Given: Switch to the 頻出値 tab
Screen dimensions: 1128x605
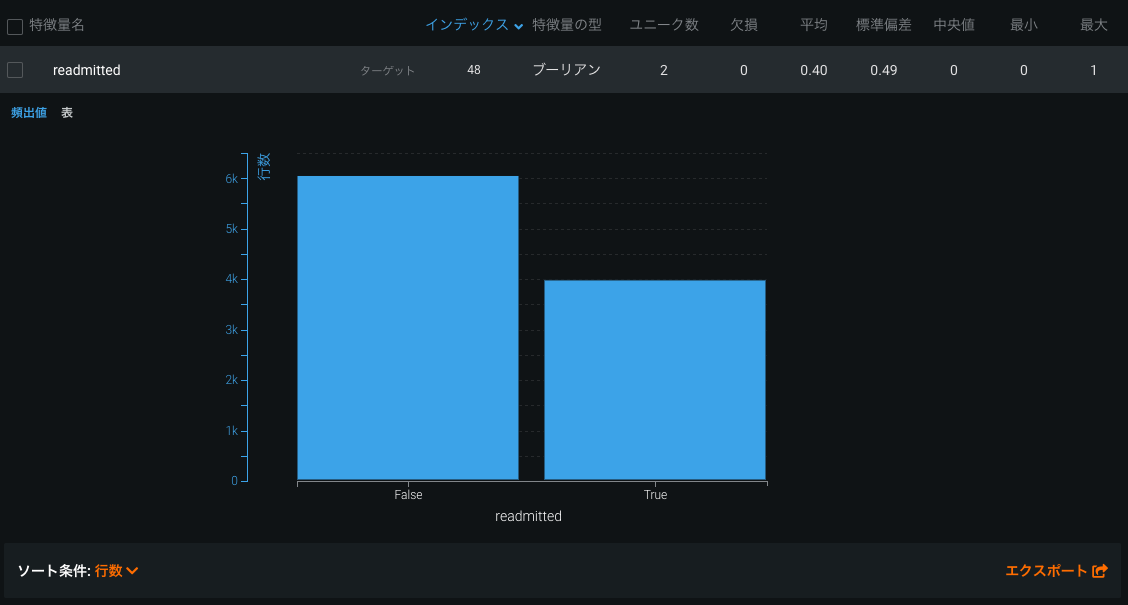Looking at the screenshot, I should coord(29,113).
